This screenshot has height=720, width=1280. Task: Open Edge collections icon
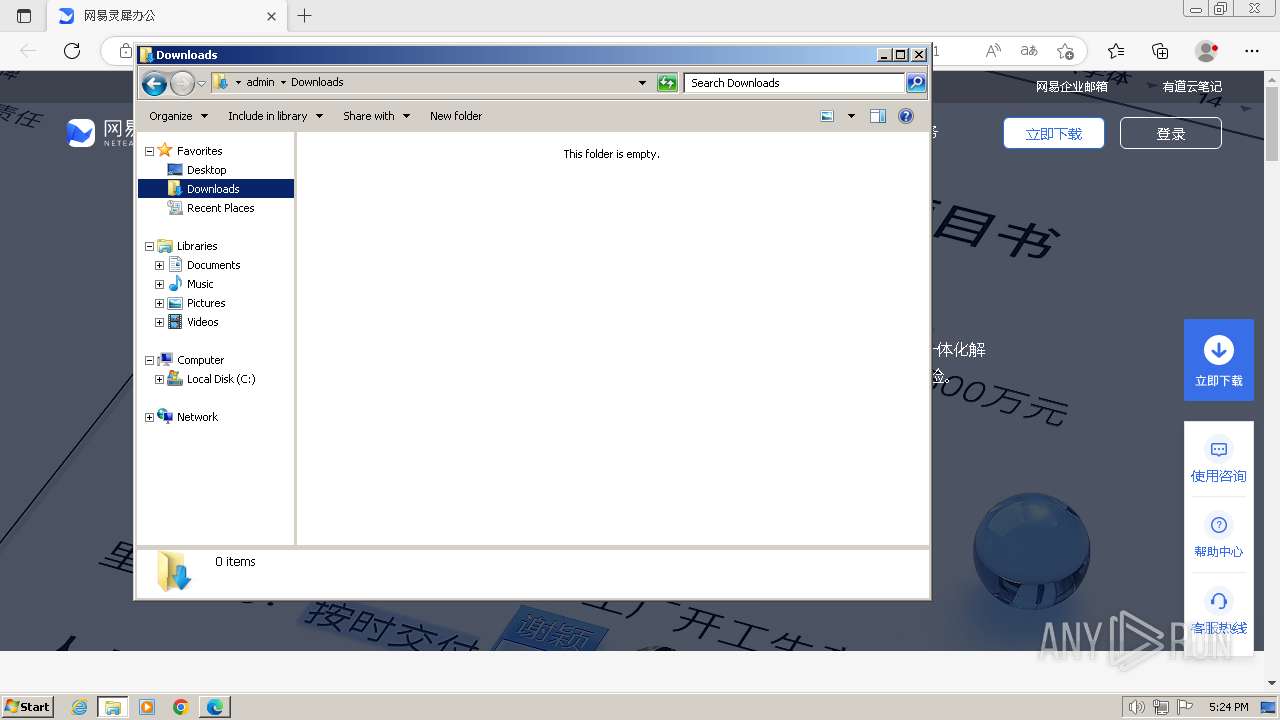pos(1160,51)
